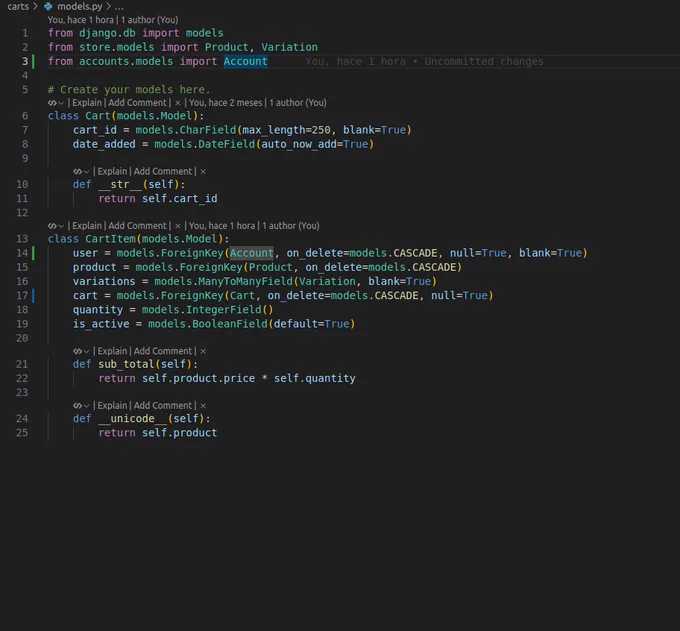Click Explain above def __str__

click(112, 171)
